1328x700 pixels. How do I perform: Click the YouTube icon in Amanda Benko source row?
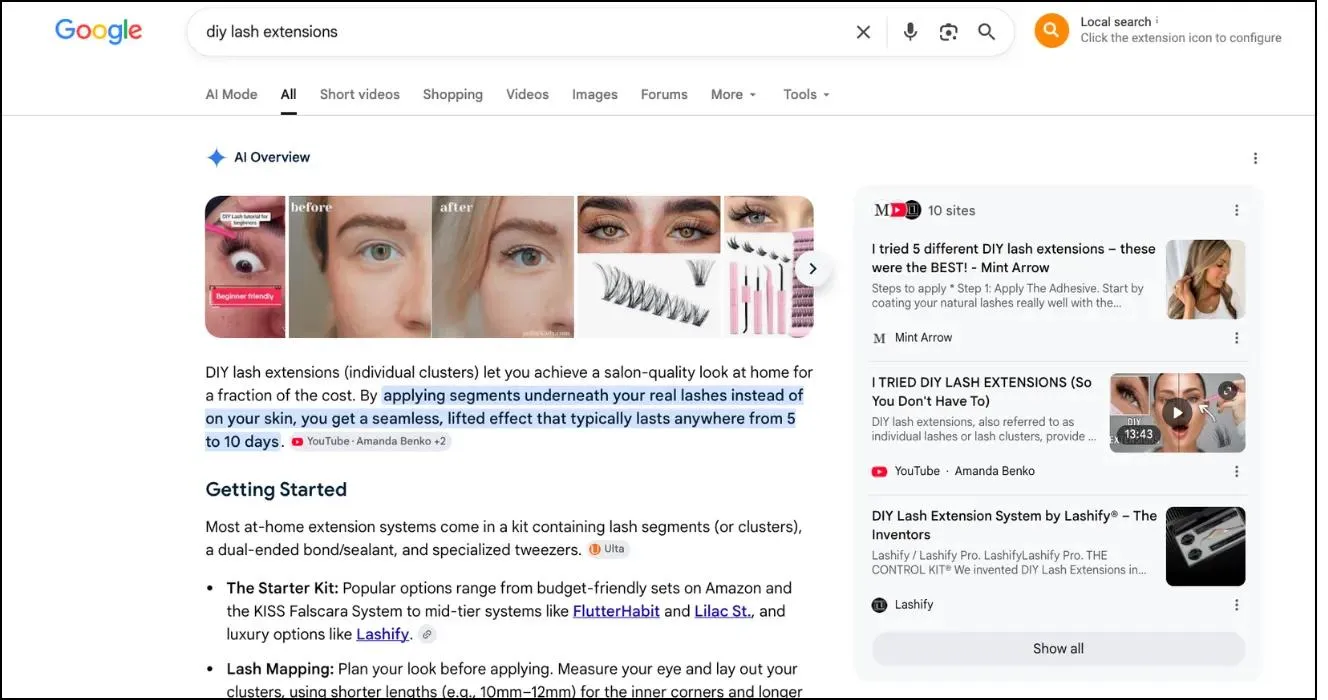[879, 471]
